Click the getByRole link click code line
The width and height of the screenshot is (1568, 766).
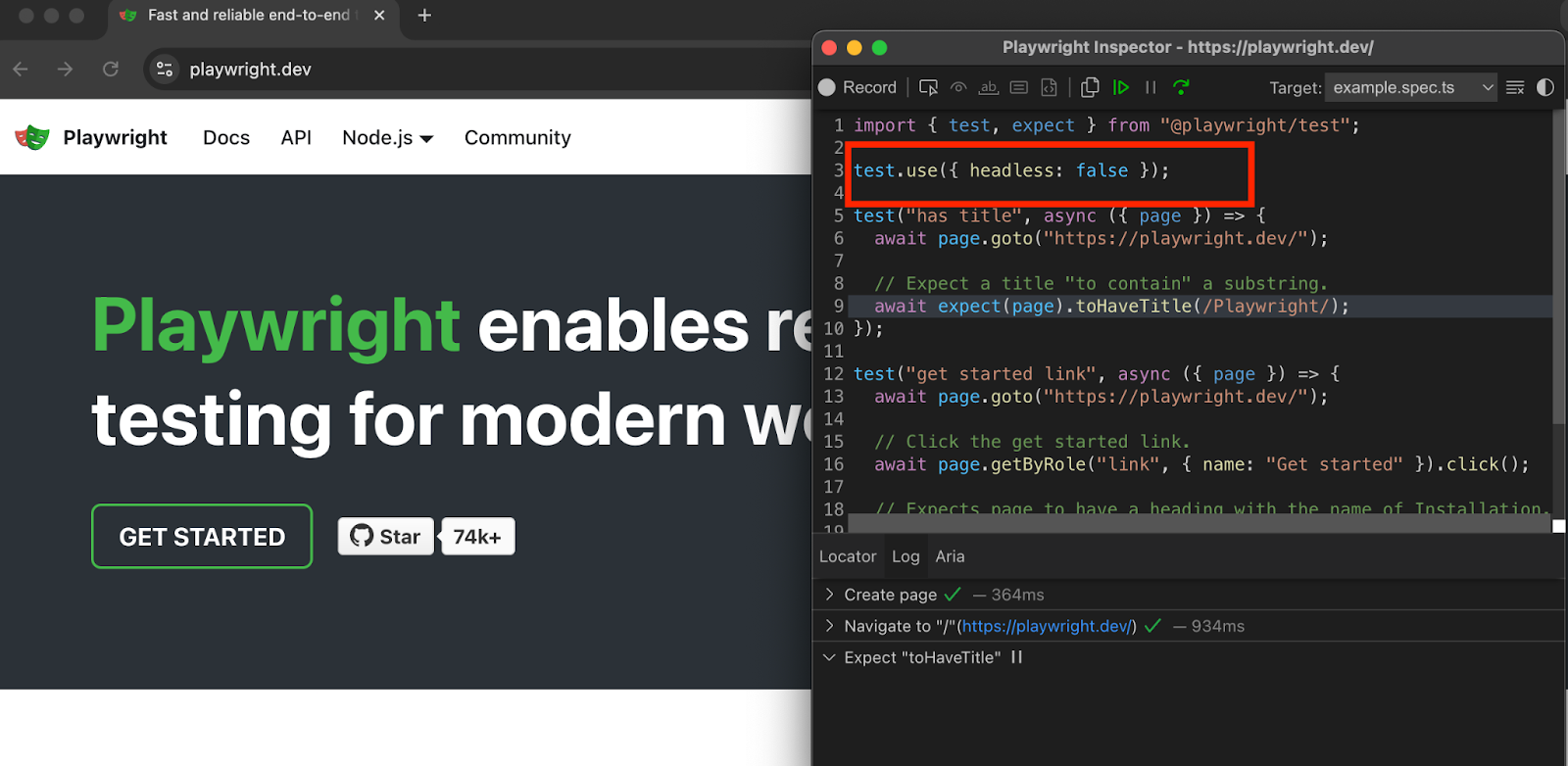pos(1201,464)
